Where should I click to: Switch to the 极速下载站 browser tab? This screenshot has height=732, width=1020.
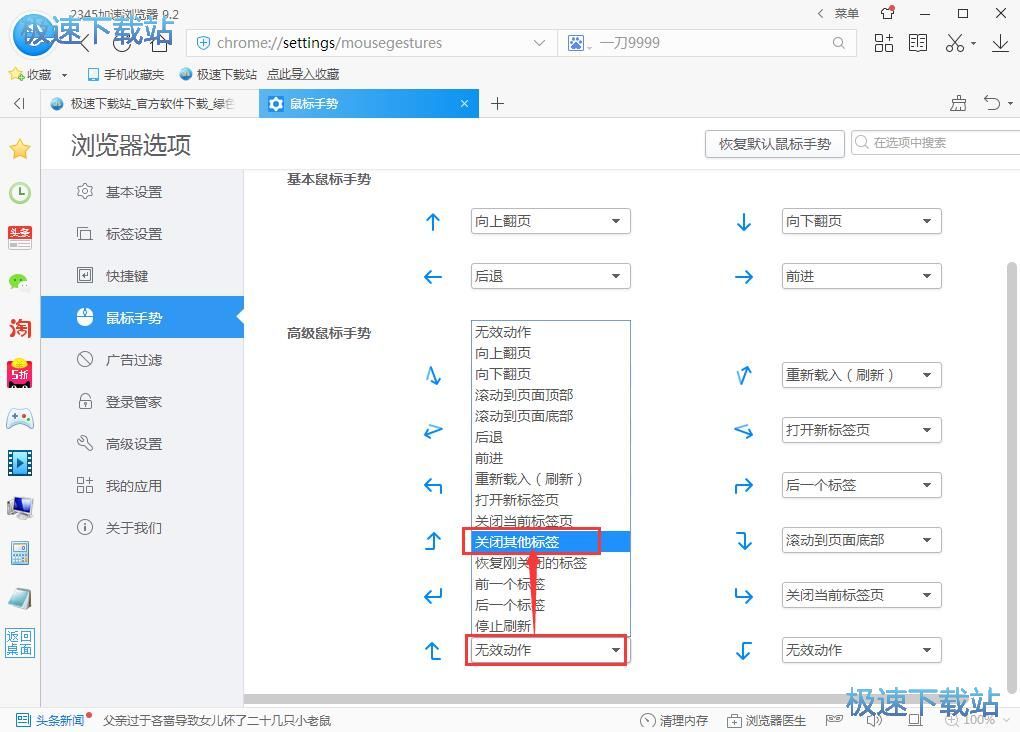click(x=150, y=103)
